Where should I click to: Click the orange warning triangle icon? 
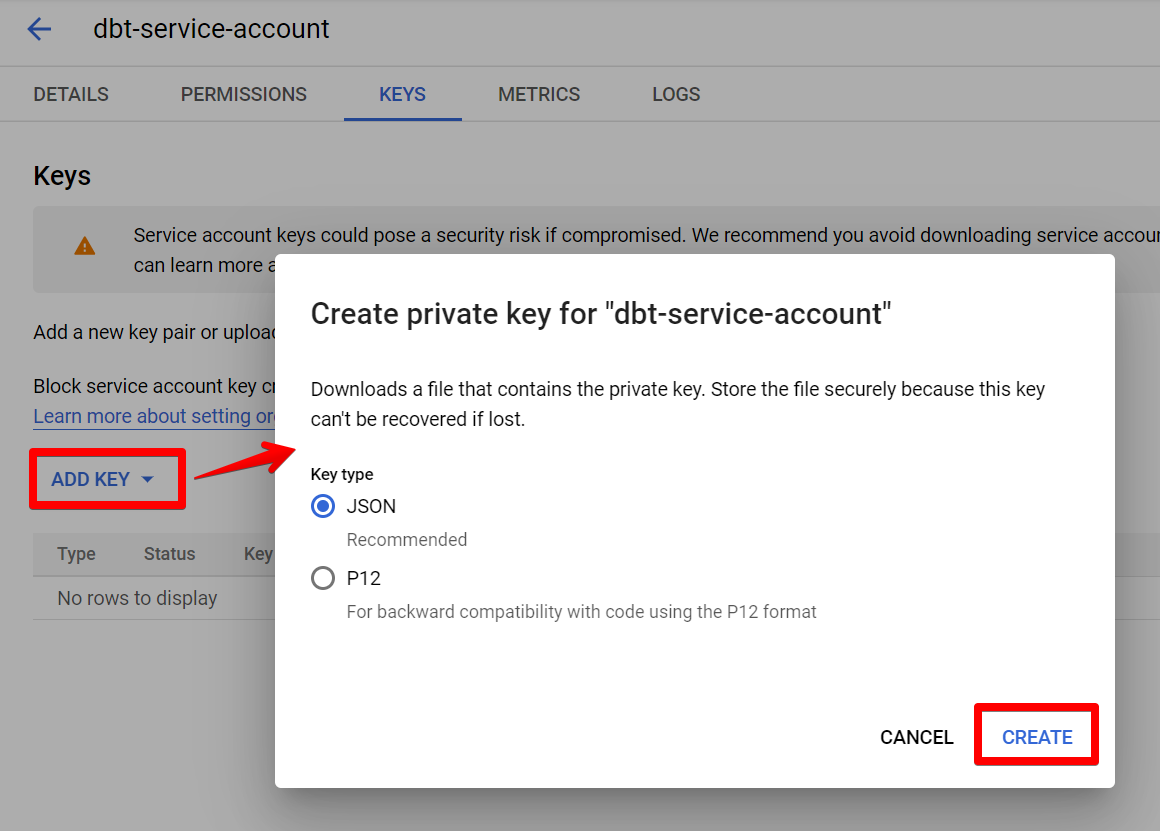(85, 246)
